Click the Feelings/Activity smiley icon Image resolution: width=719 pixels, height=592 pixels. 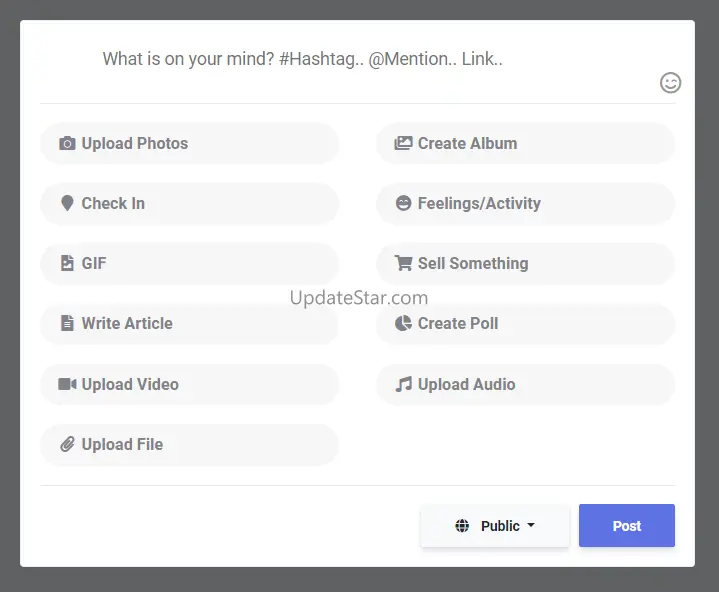tap(403, 204)
